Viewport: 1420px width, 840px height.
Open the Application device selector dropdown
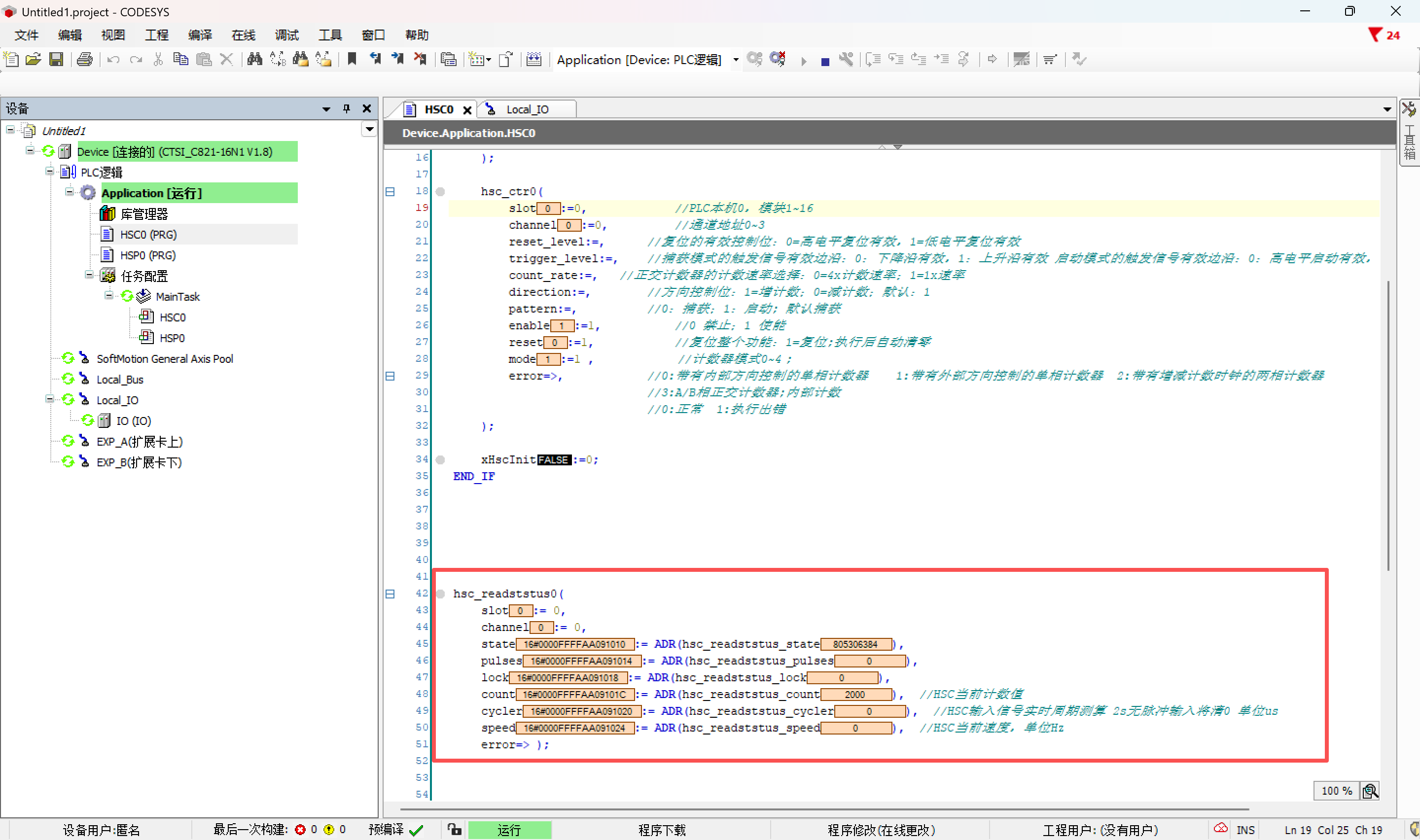(736, 60)
